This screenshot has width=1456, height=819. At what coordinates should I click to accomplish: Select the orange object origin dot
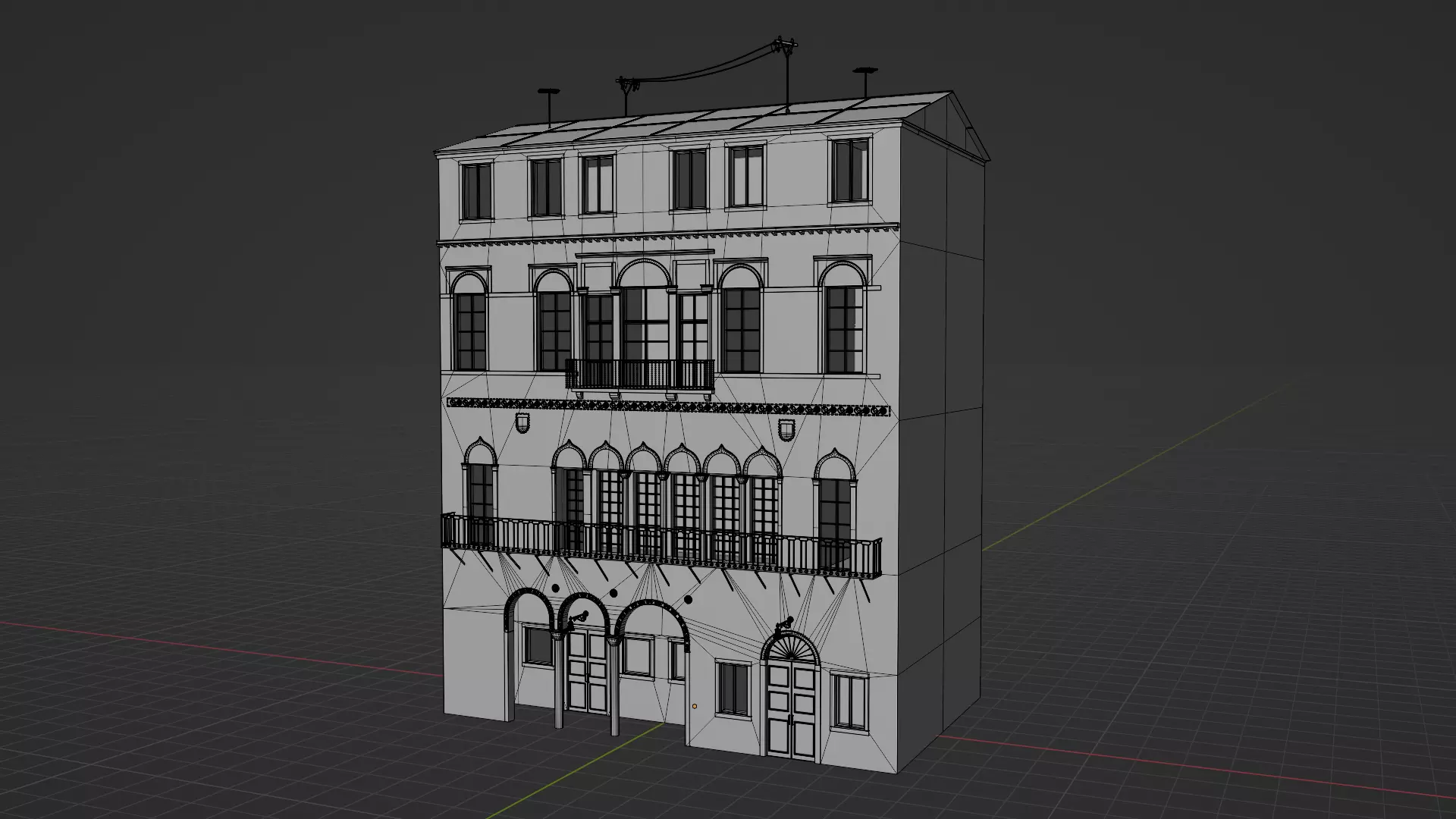point(695,706)
